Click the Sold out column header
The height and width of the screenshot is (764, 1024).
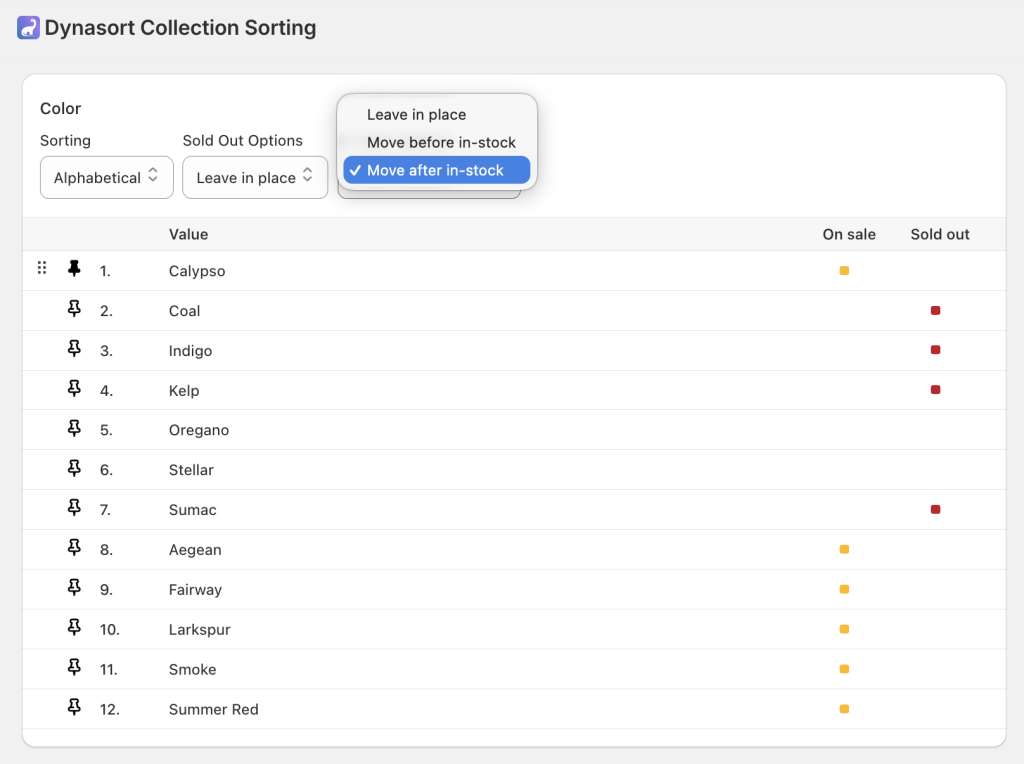pyautogui.click(x=940, y=234)
